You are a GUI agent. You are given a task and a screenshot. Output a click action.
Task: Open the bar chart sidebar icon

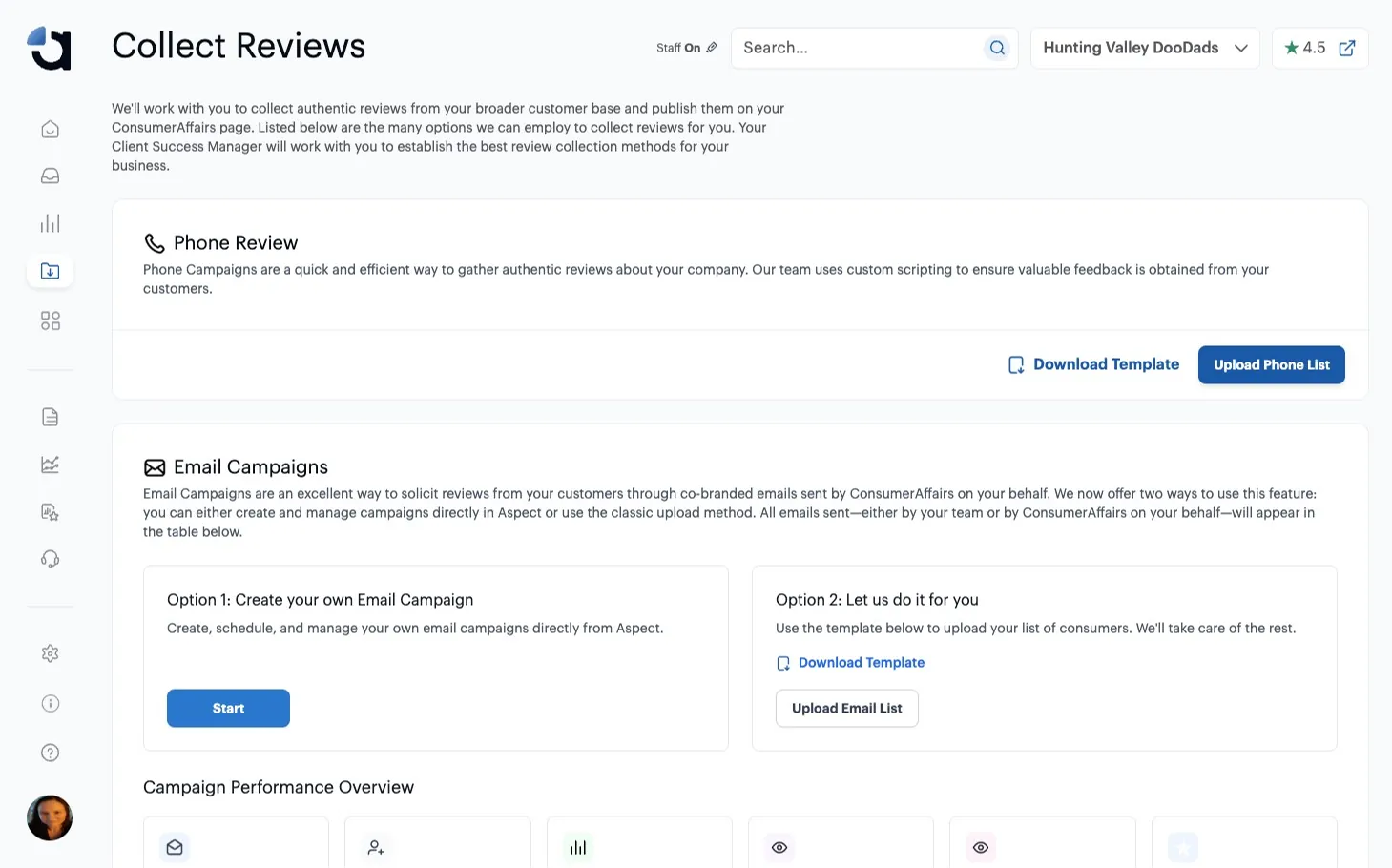click(x=51, y=223)
